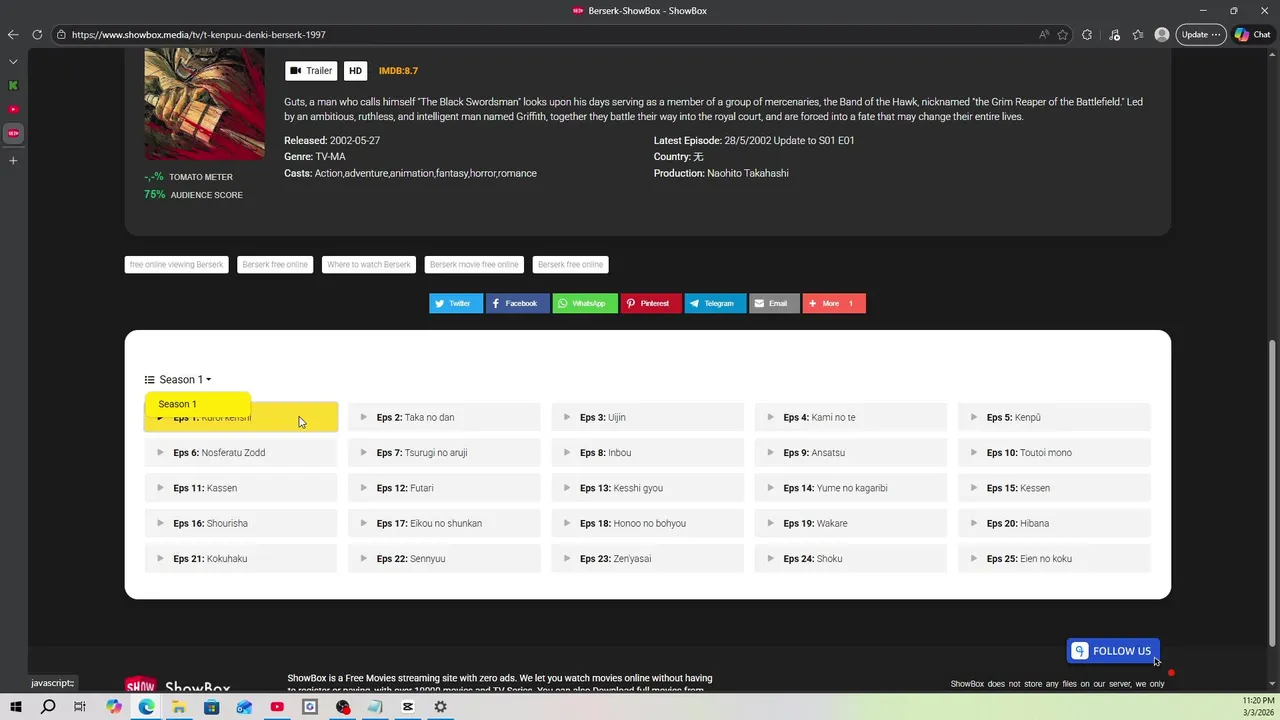Share via Telegram
This screenshot has height=720, width=1280.
715,303
